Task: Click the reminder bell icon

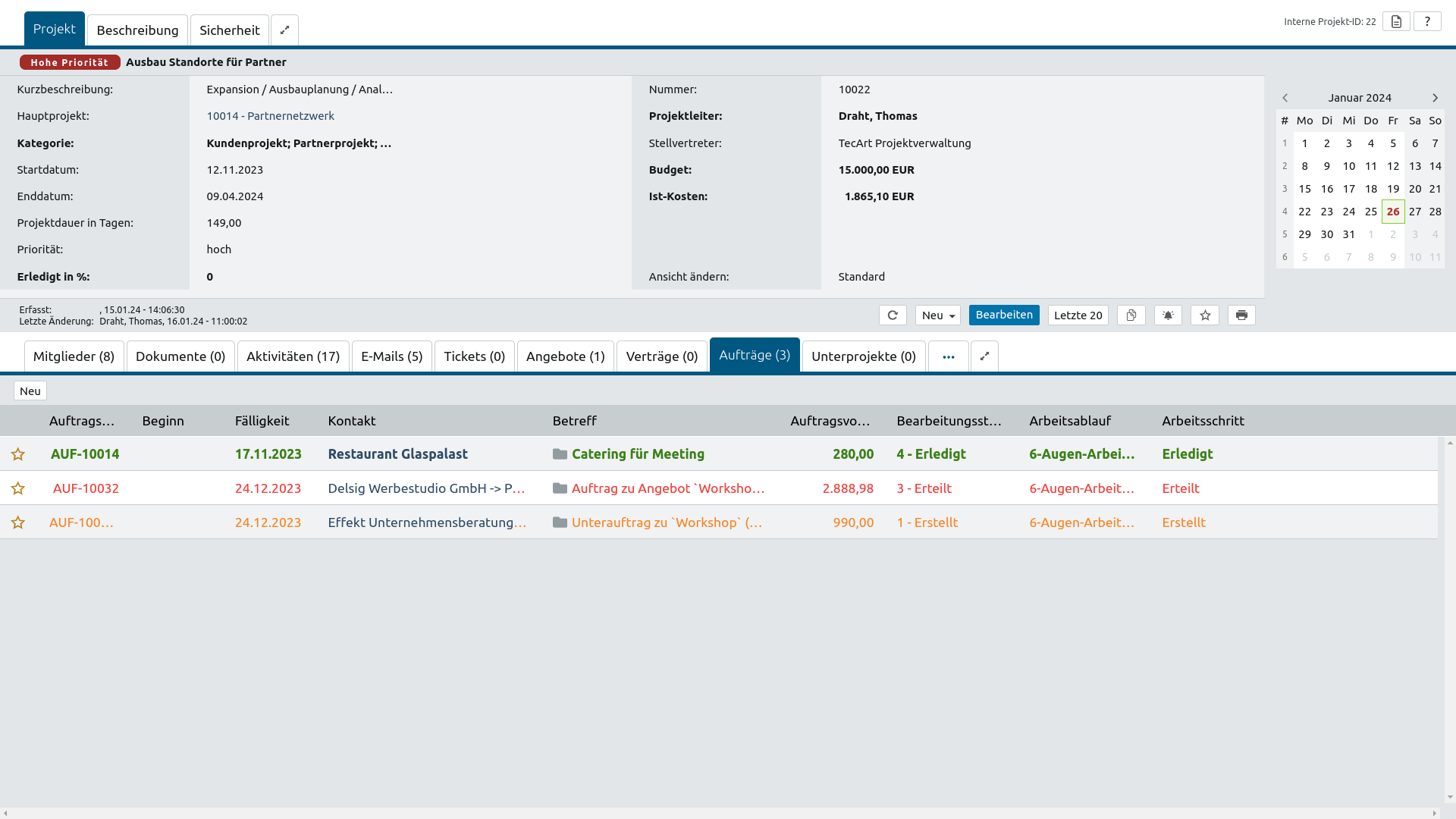Action: click(x=1168, y=315)
